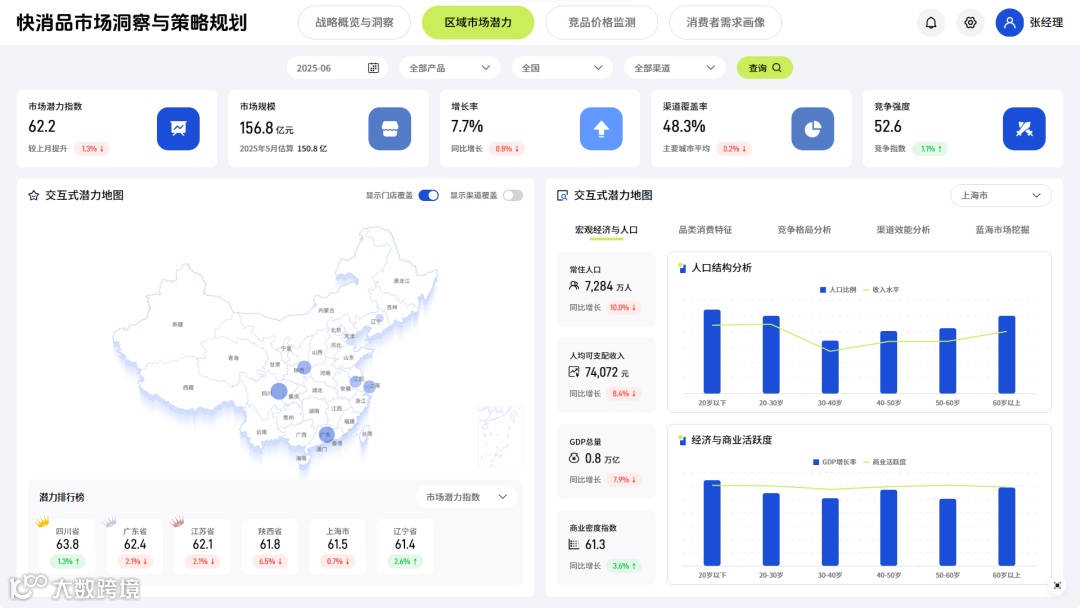1080x608 pixels.
Task: Click the 60岁以上 bar in 经济与商业活跃度
Action: 1007,526
